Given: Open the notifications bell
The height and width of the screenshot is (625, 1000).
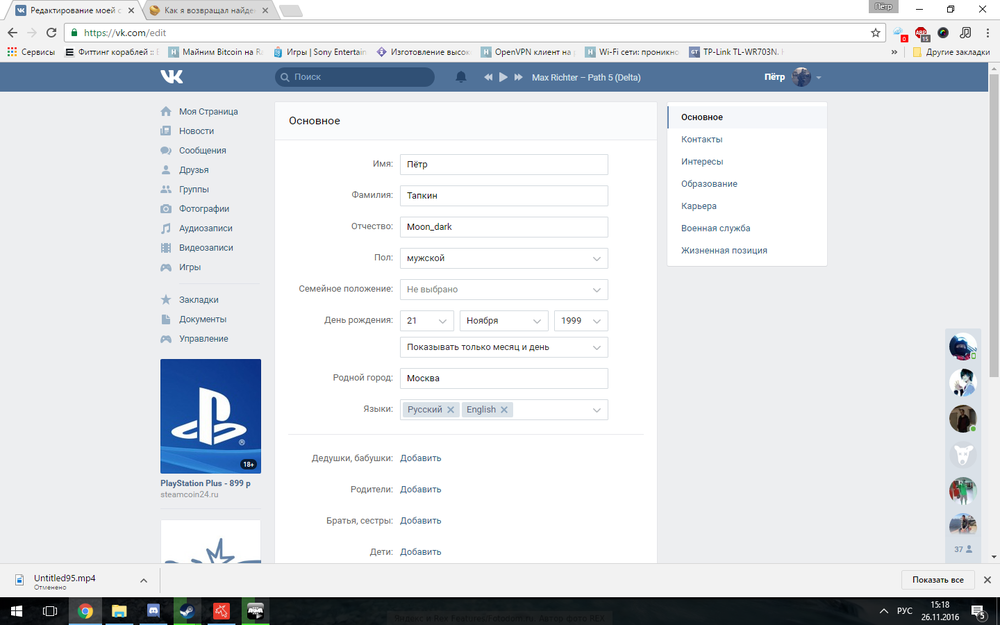Looking at the screenshot, I should pyautogui.click(x=461, y=77).
